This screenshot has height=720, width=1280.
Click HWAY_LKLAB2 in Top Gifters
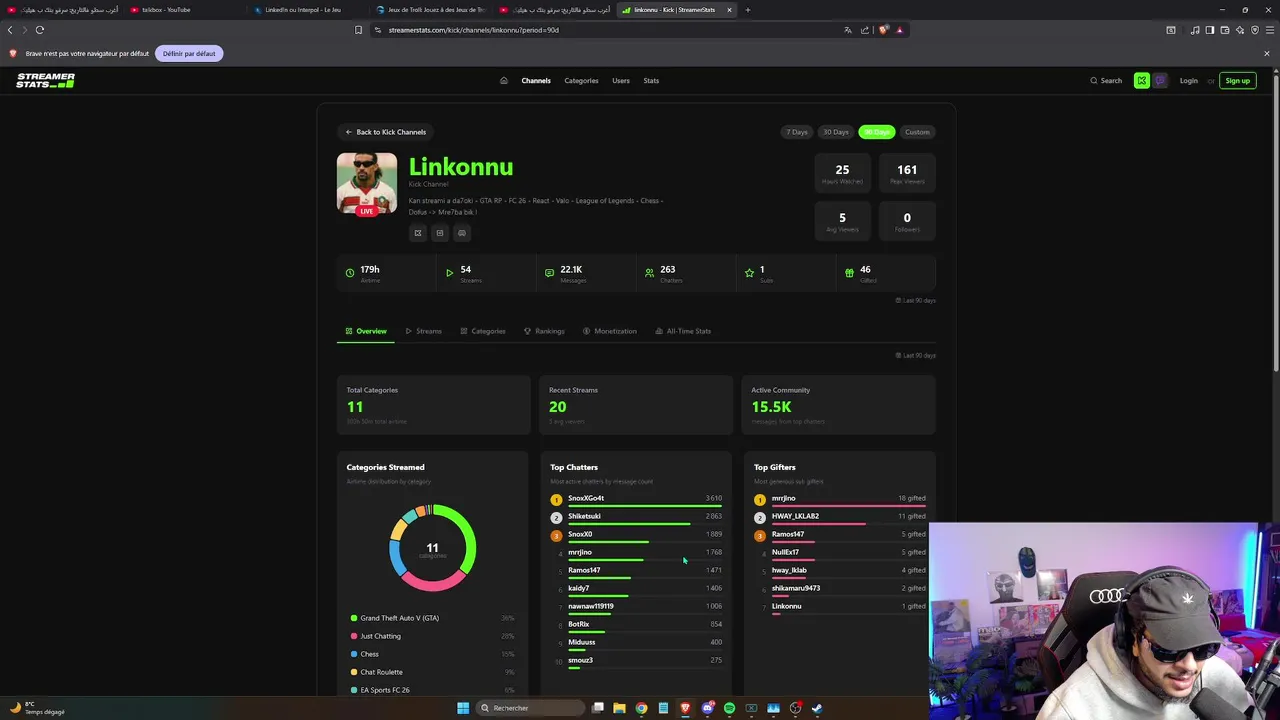tap(795, 516)
